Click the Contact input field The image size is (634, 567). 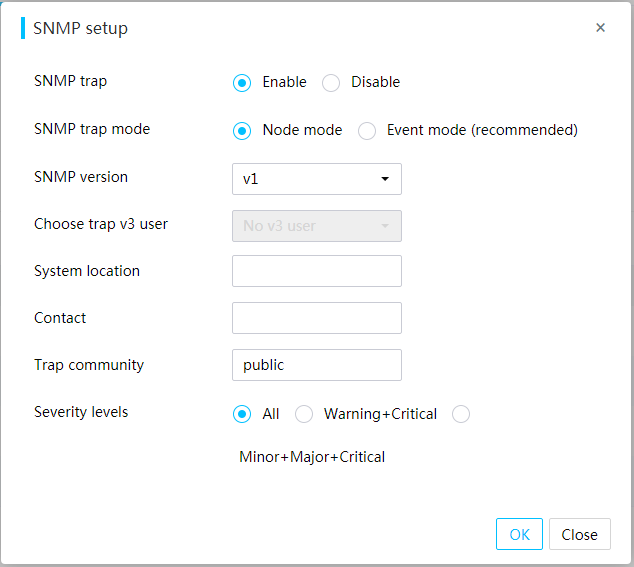[317, 318]
